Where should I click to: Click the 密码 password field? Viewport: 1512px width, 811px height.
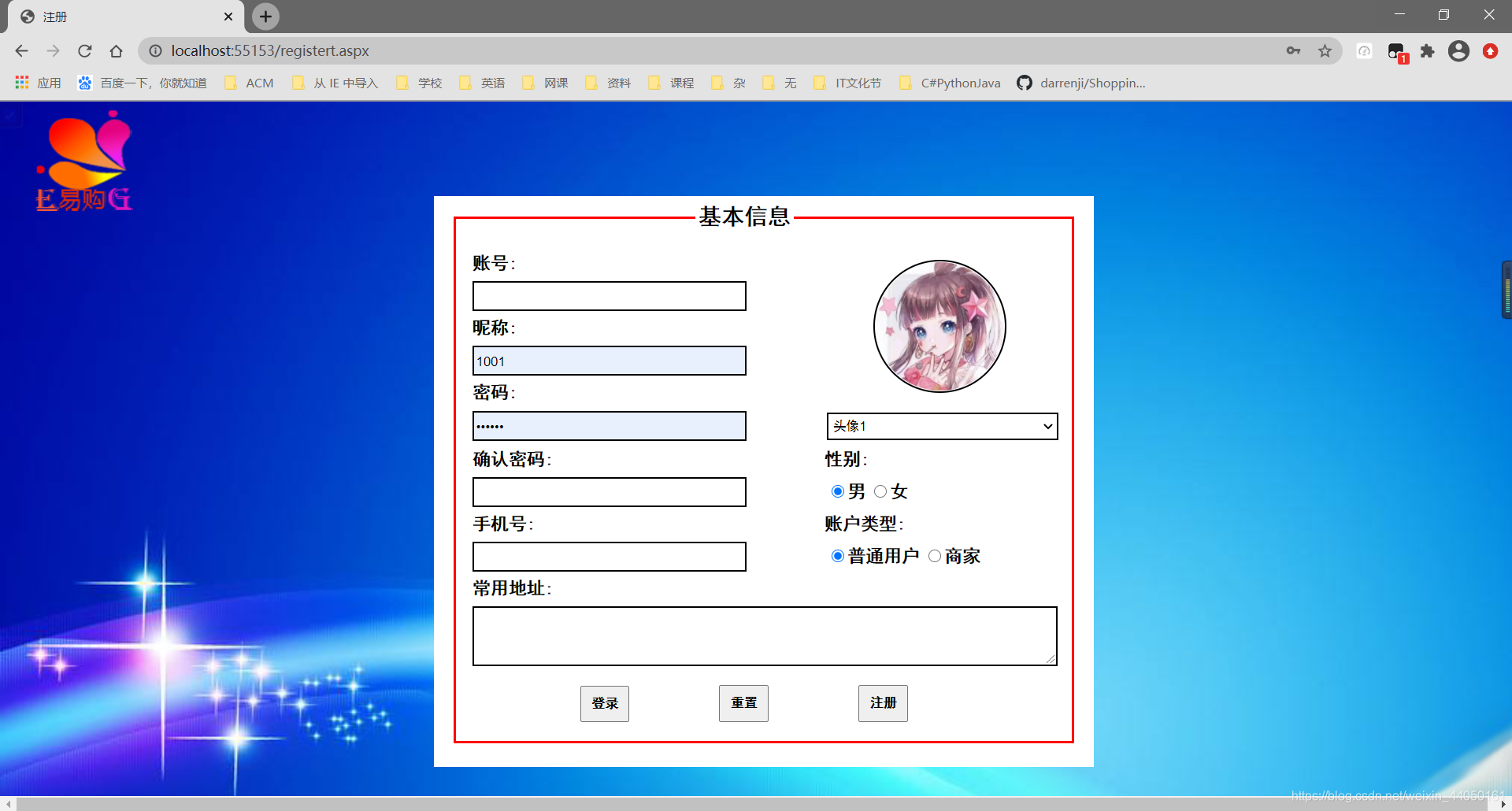coord(609,426)
